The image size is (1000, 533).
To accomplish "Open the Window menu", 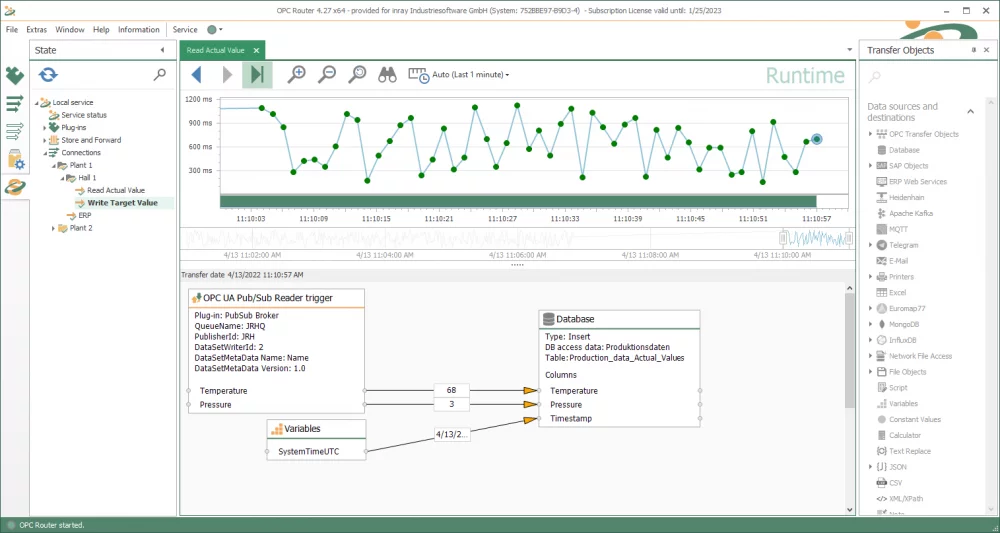I will tap(70, 29).
